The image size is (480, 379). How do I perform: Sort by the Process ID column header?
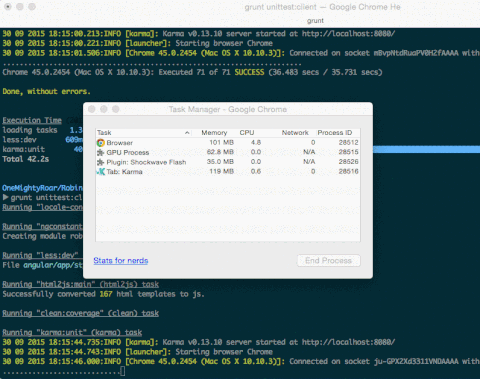click(x=335, y=133)
